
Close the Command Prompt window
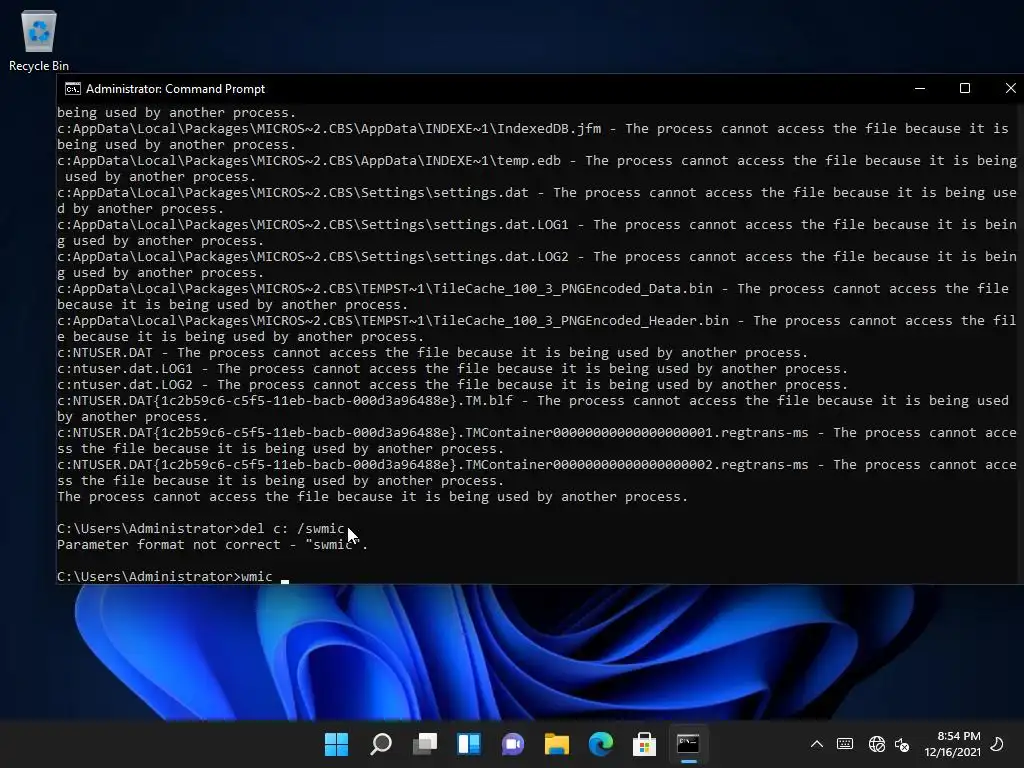1010,88
